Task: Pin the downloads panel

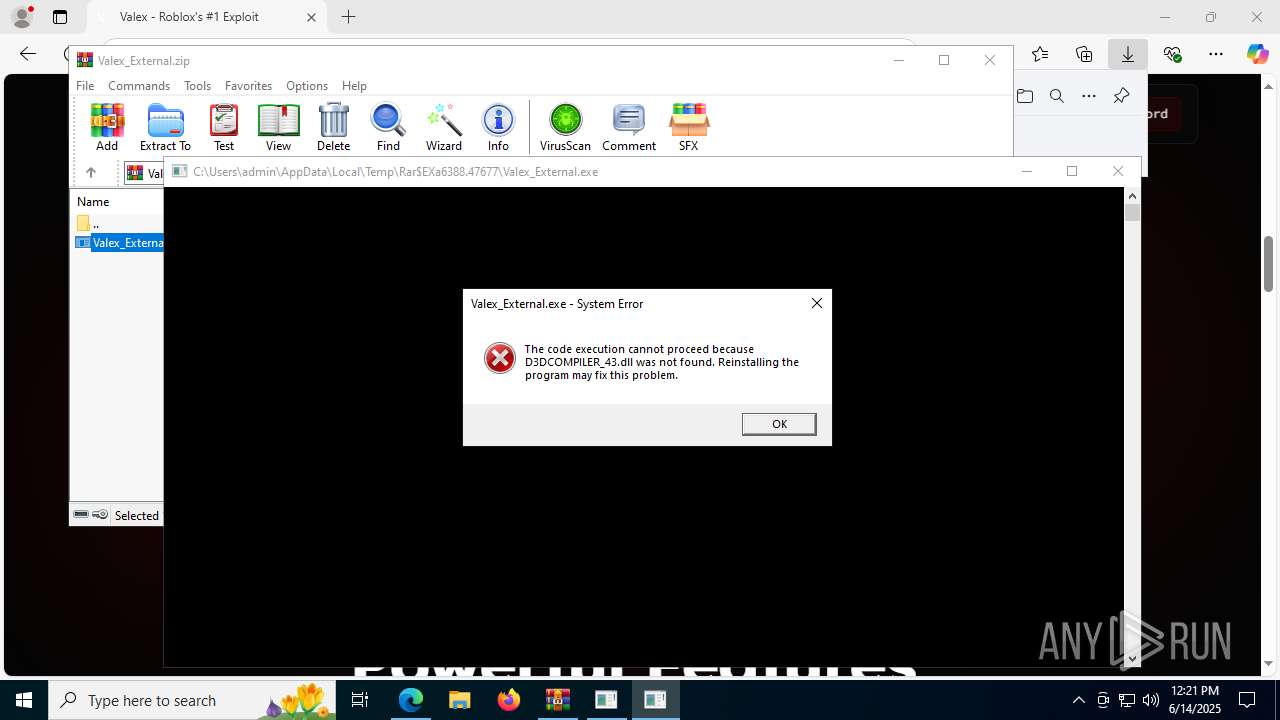Action: tap(1121, 96)
